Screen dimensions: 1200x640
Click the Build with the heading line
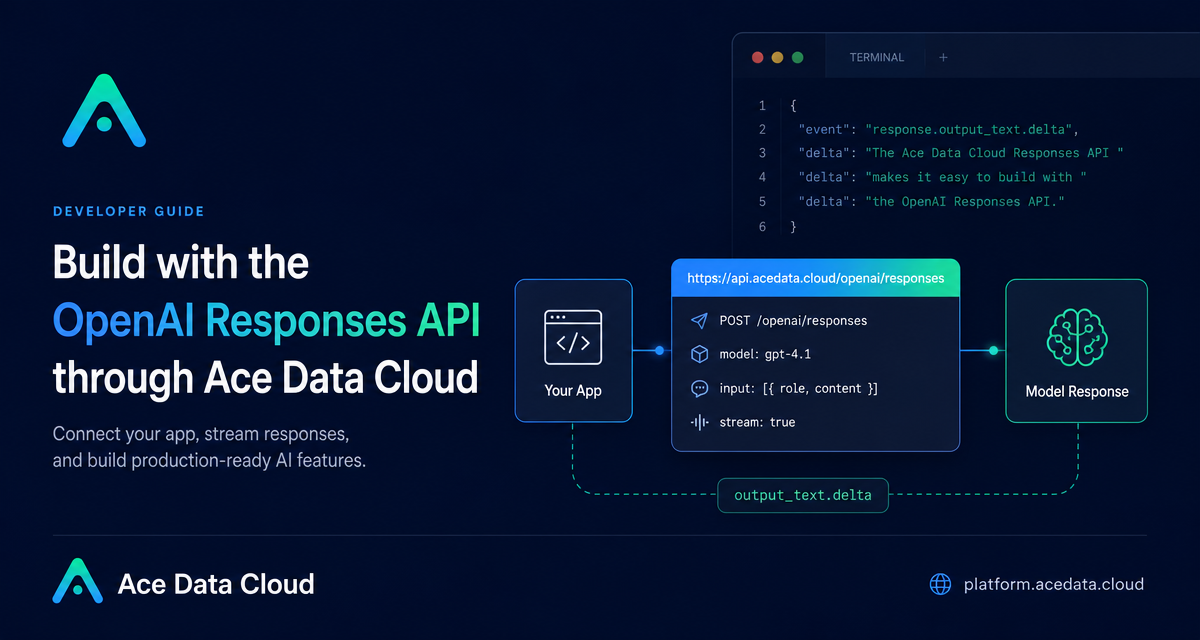tap(181, 263)
